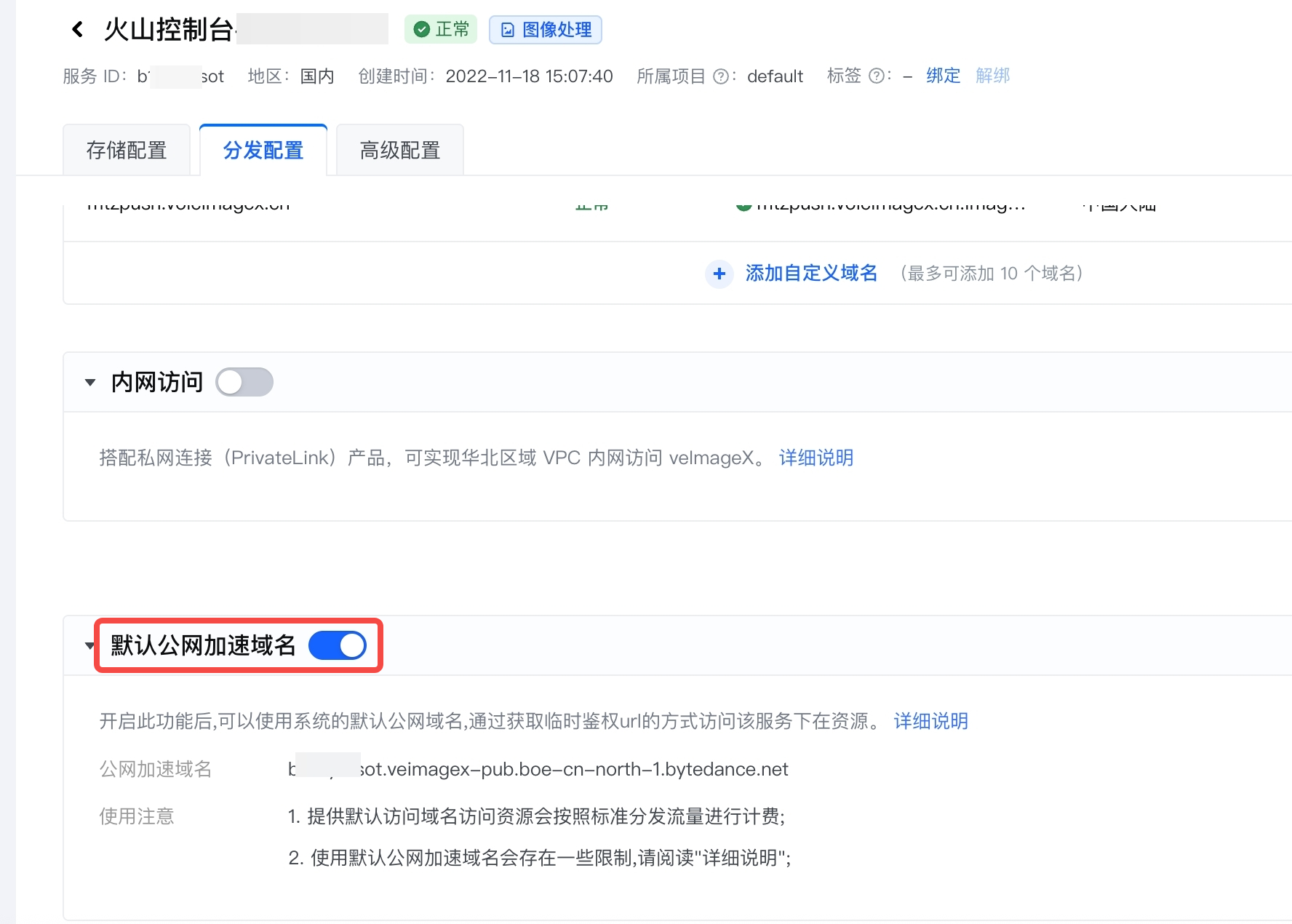Open 详细说明 link in 公网加速域名 description
Viewport: 1292px width, 924px height.
coord(930,721)
